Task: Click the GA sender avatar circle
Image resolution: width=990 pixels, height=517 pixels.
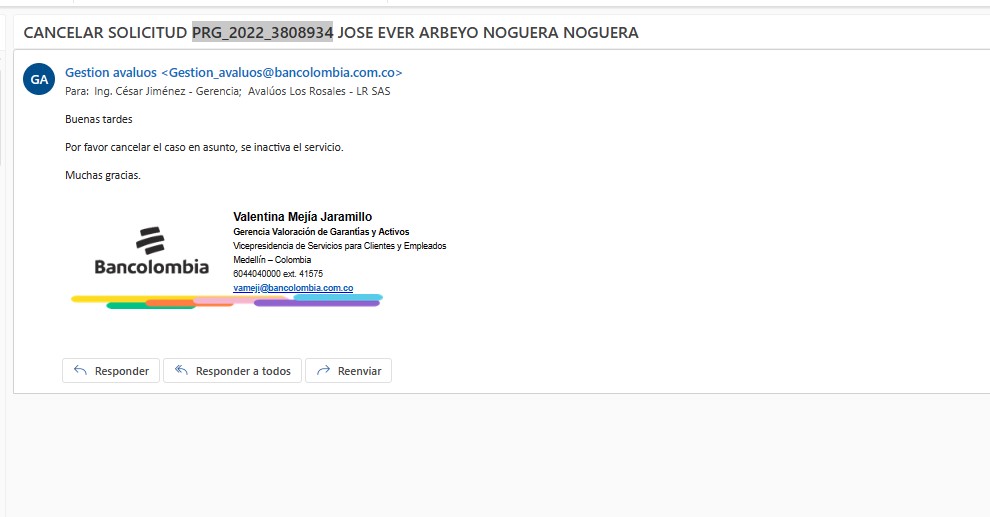Action: click(x=39, y=79)
